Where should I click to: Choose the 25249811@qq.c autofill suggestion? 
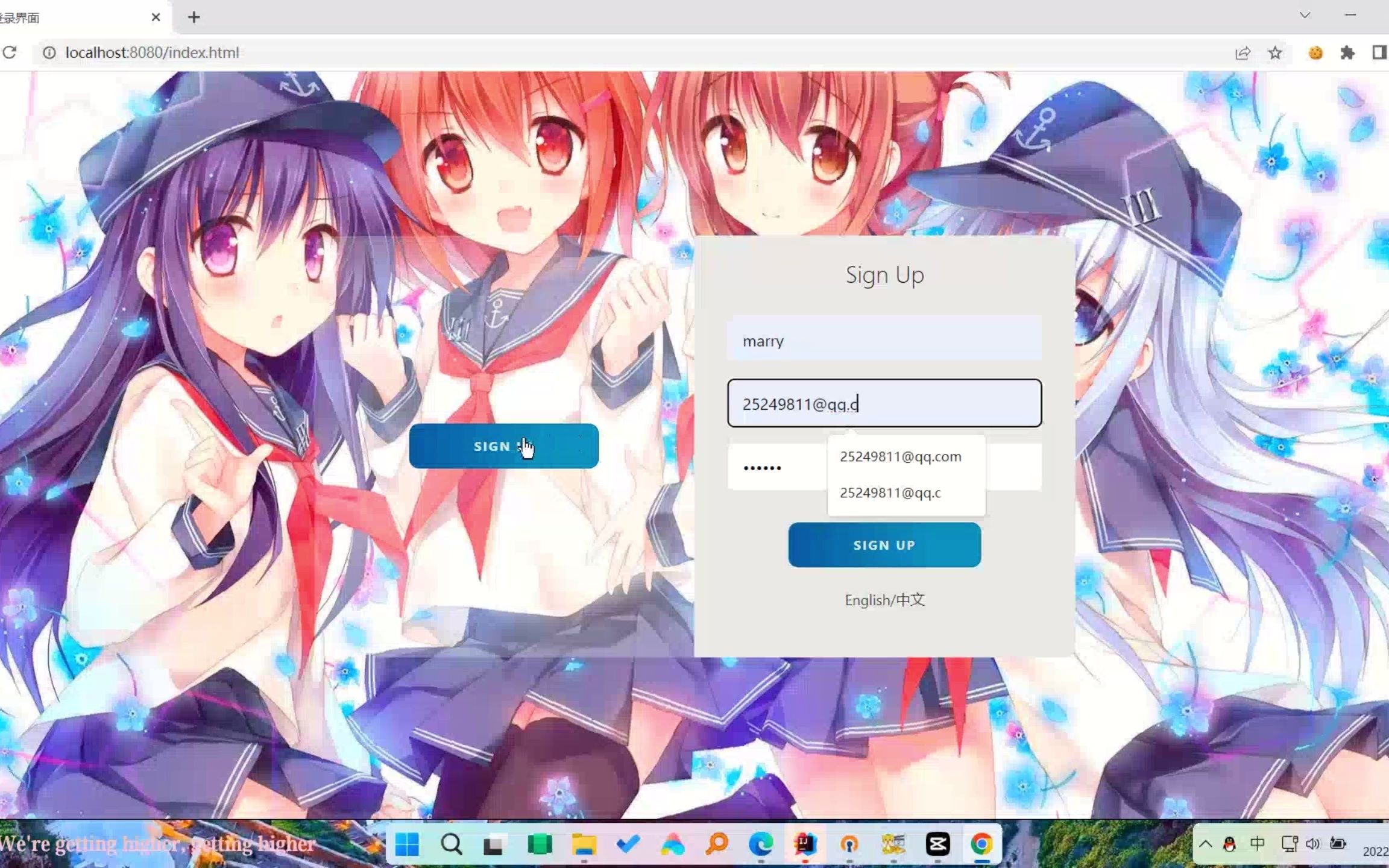(906, 492)
